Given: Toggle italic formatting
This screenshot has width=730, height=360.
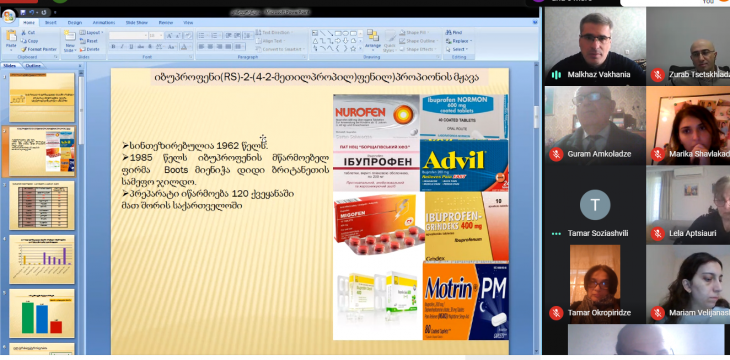Looking at the screenshot, I should tap(122, 47).
